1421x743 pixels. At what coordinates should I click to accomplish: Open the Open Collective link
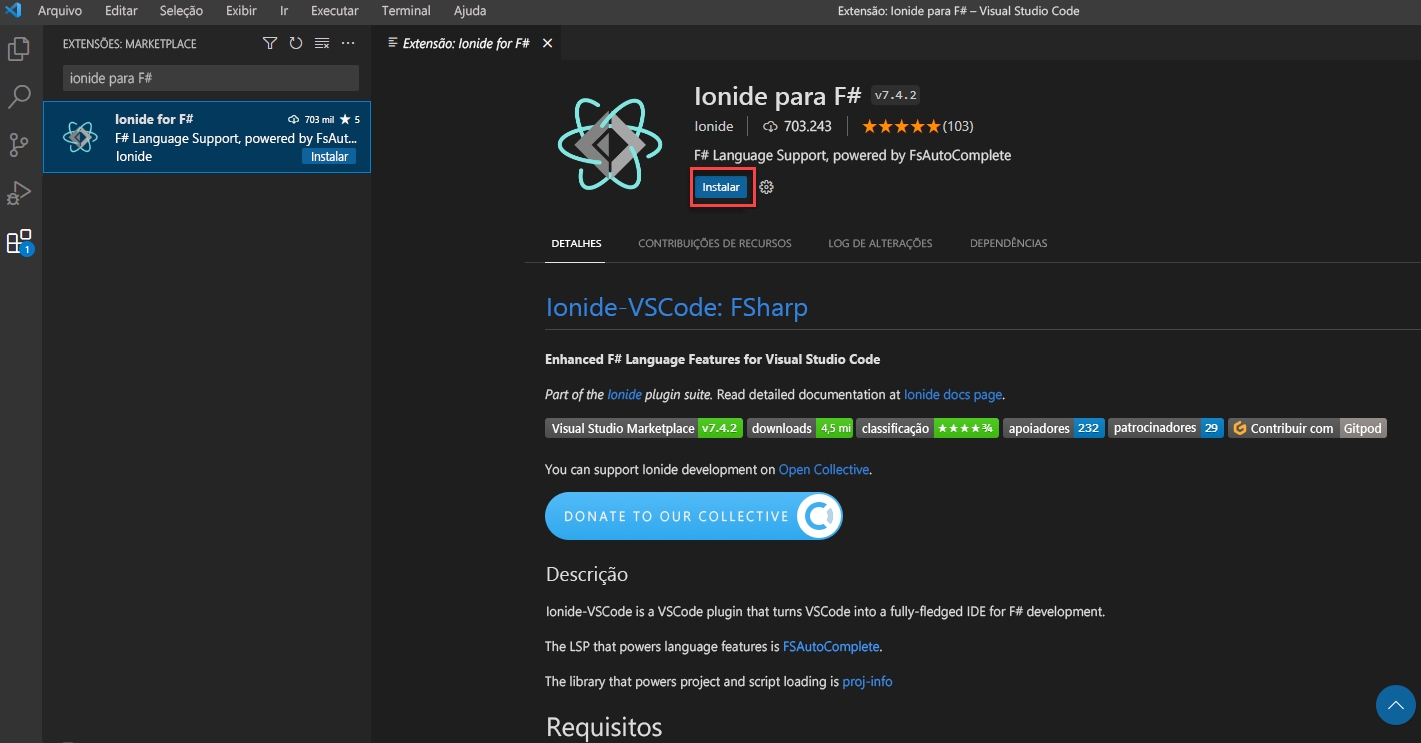pos(823,468)
